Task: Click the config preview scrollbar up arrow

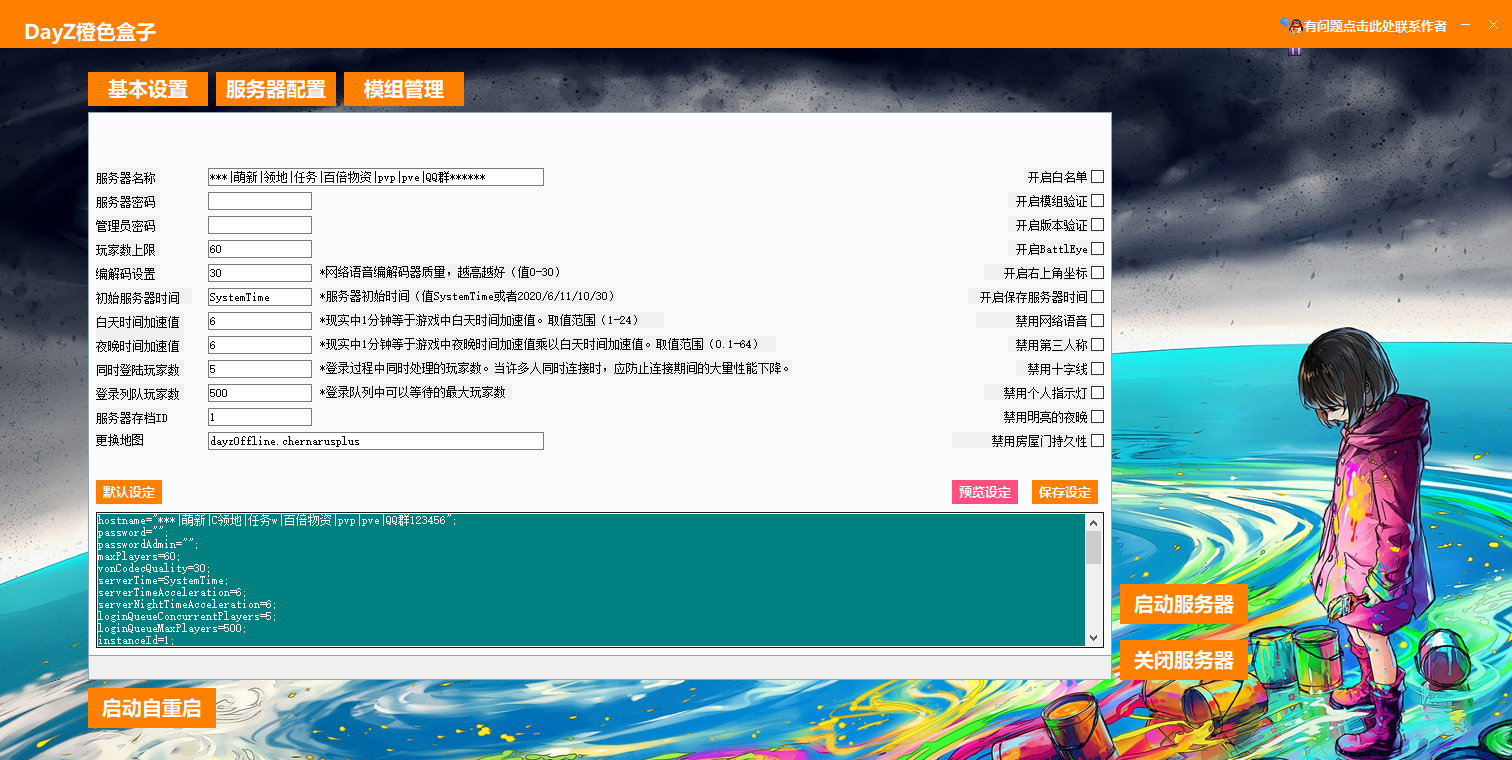Action: pyautogui.click(x=1094, y=522)
